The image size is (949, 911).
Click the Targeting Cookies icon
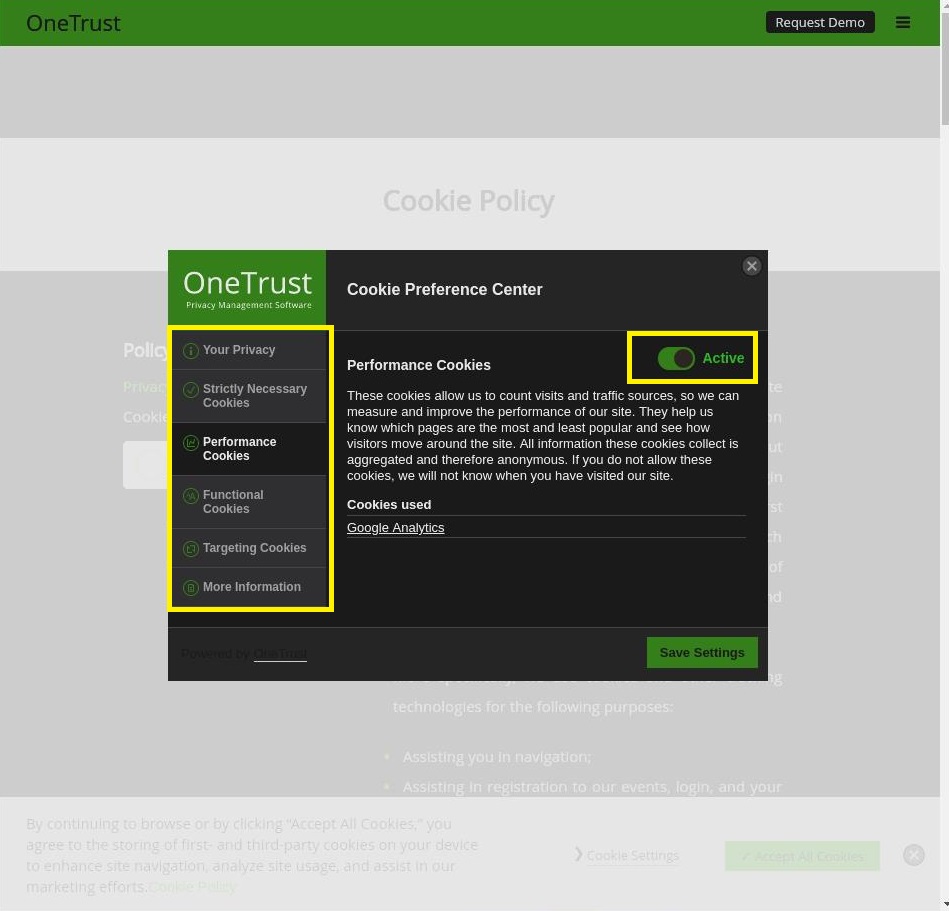pyautogui.click(x=191, y=548)
